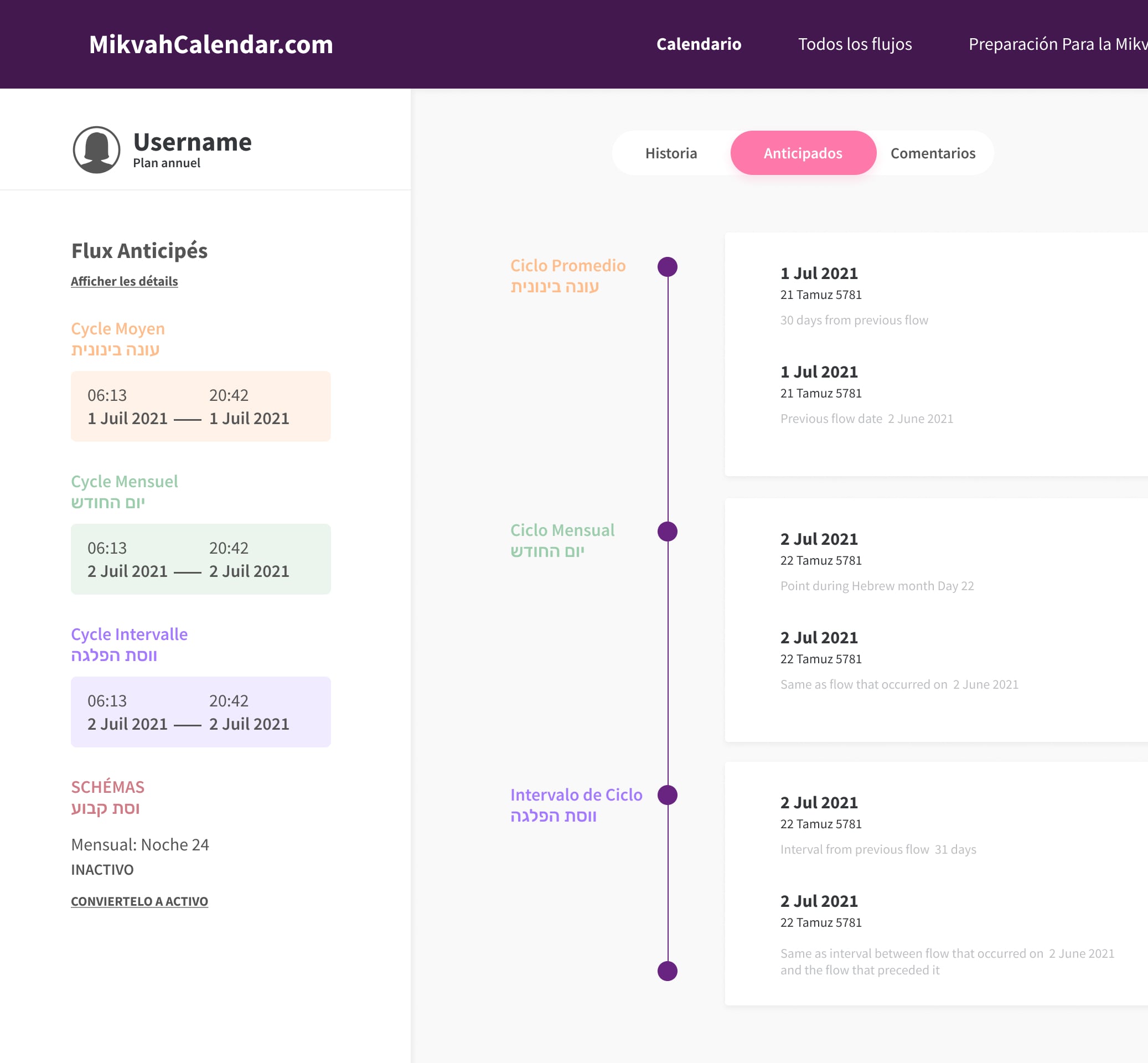Image resolution: width=1148 pixels, height=1063 pixels.
Task: Click the bottom end dot of timeline
Action: pyautogui.click(x=667, y=971)
